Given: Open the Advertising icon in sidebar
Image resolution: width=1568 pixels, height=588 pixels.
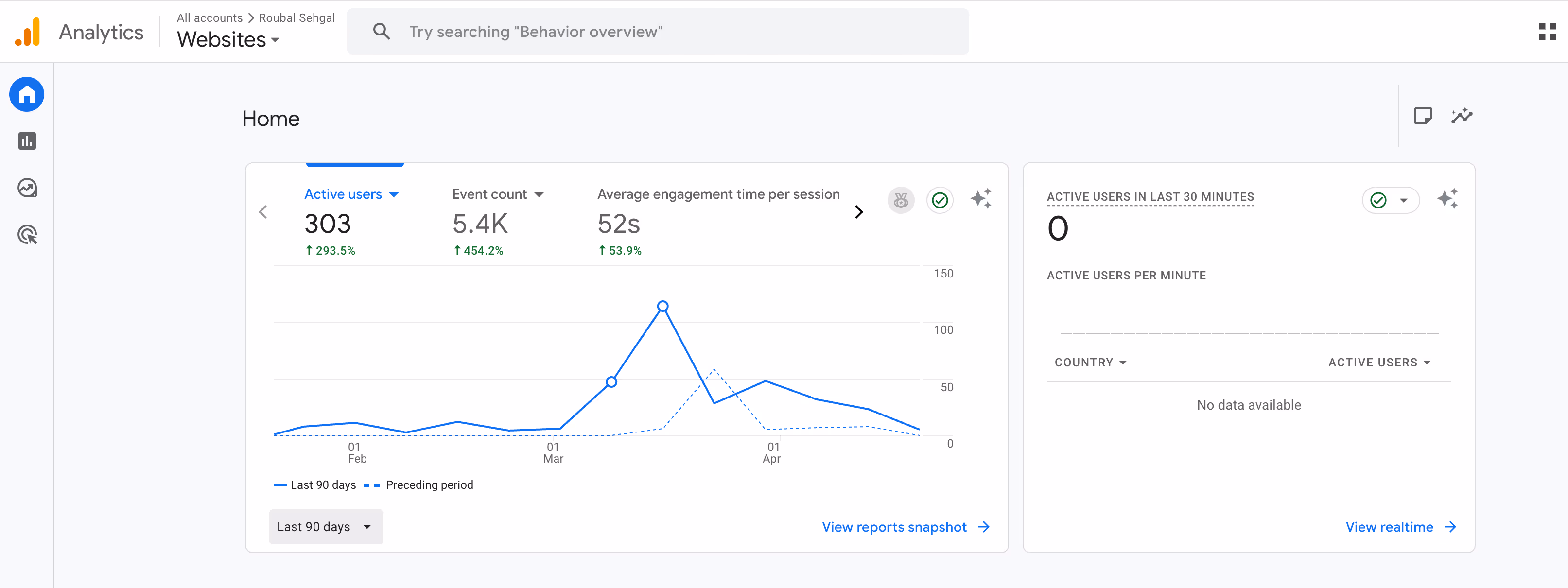Looking at the screenshot, I should coord(27,235).
